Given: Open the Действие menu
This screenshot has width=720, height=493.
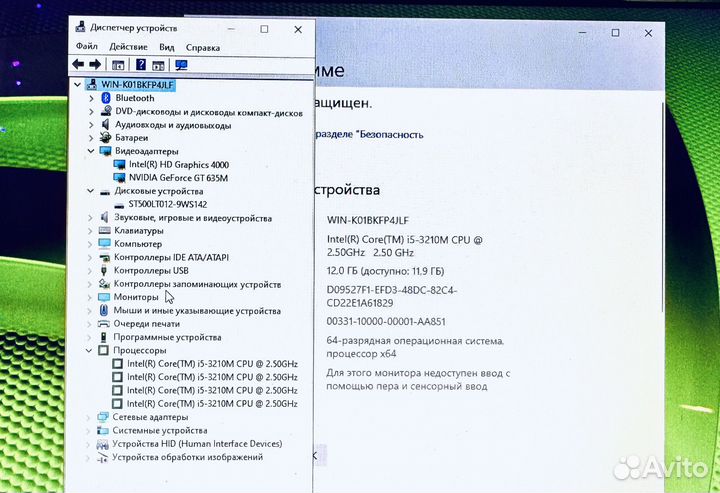Looking at the screenshot, I should click(129, 47).
